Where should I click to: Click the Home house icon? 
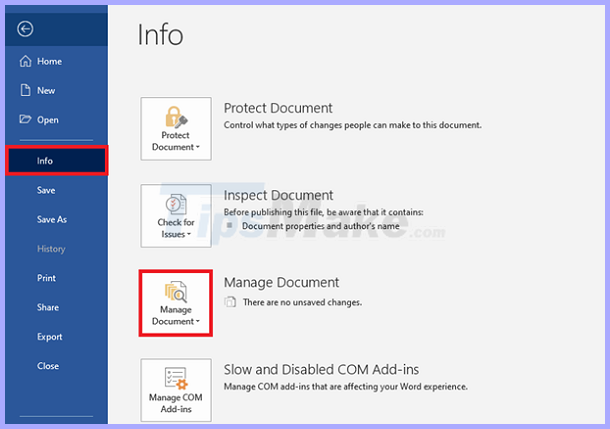tap(25, 61)
